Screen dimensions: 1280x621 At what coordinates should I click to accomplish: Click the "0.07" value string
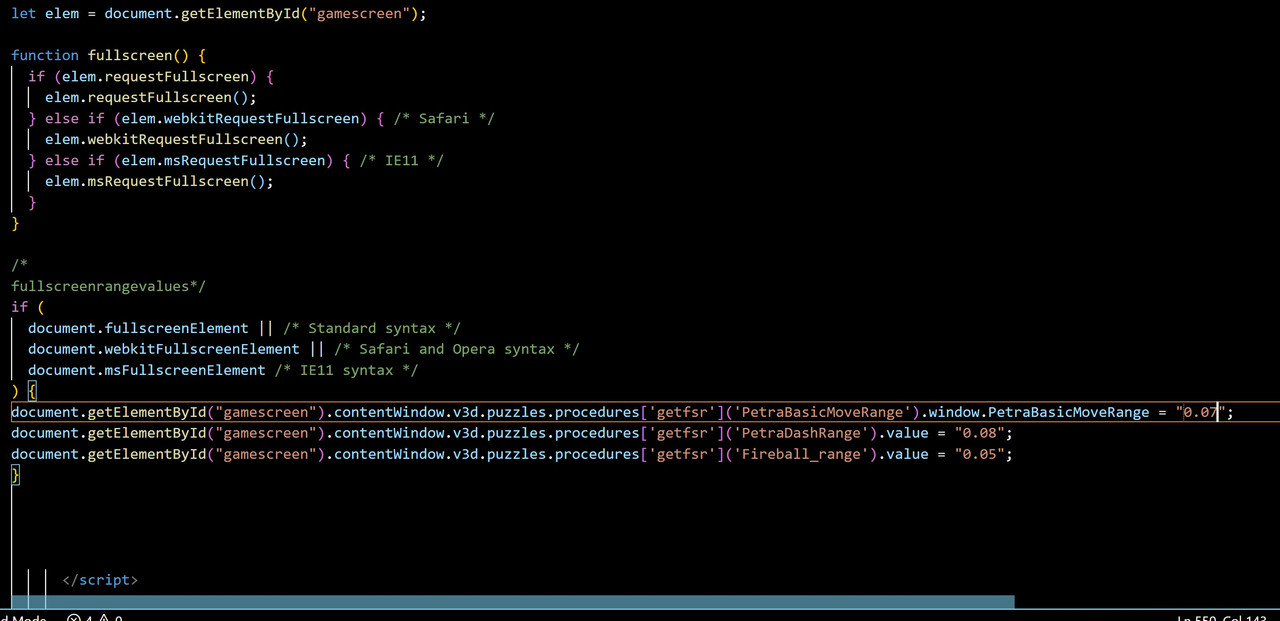tap(1201, 412)
